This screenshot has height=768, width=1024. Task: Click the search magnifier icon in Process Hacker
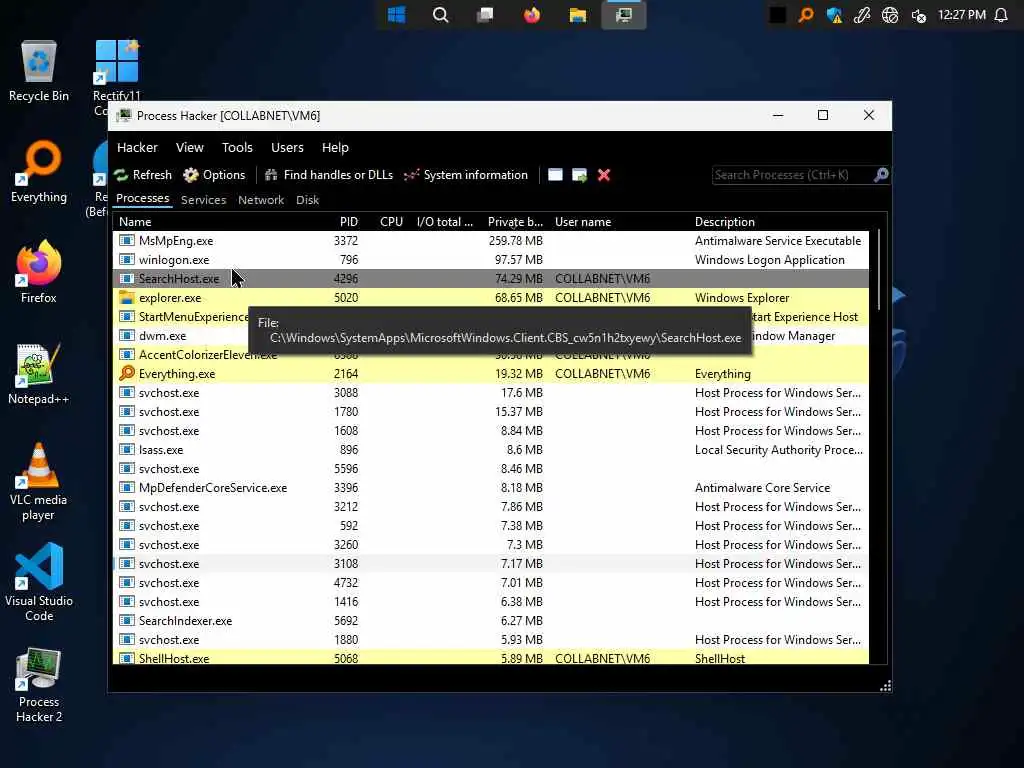point(881,175)
